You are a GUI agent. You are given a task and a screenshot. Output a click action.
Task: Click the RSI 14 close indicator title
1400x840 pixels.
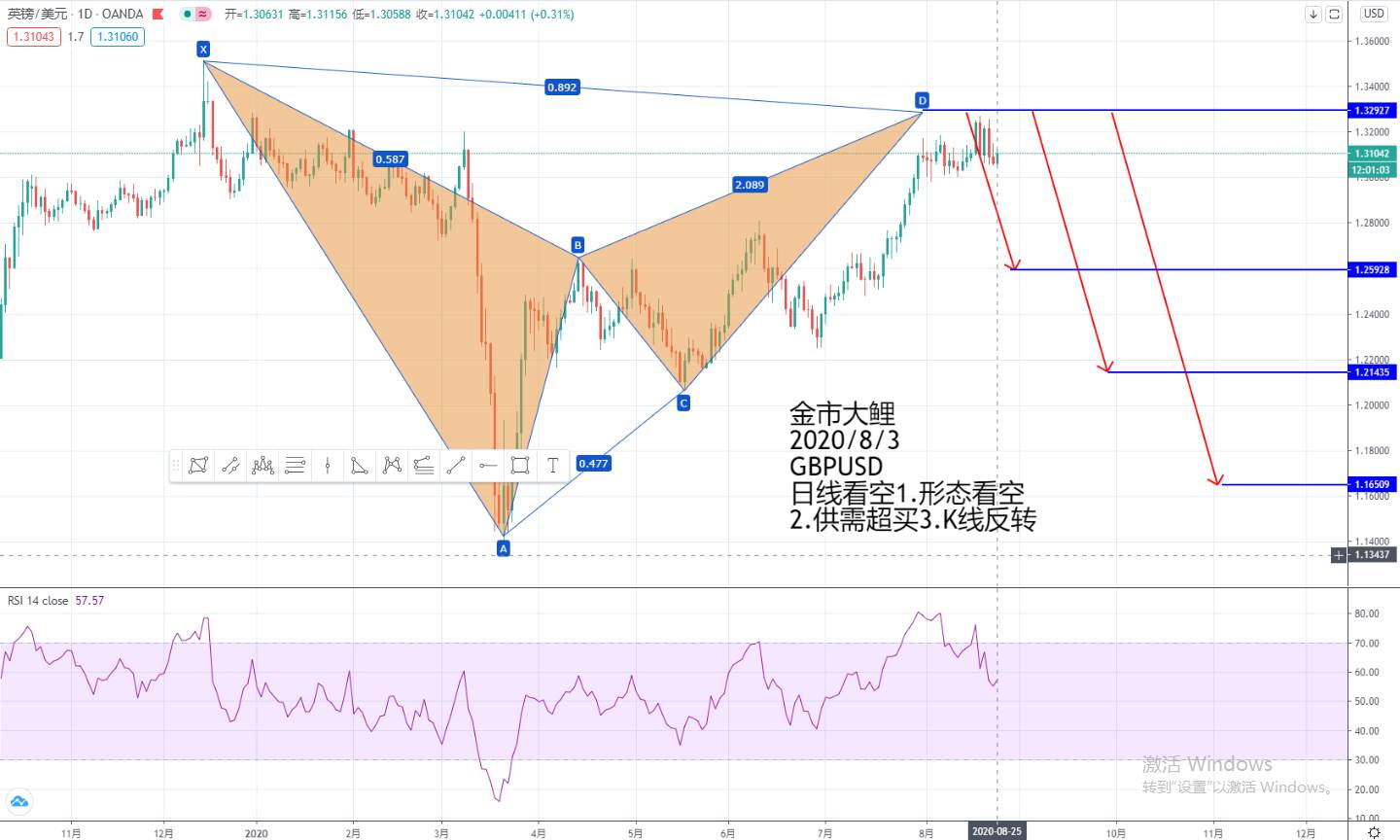click(x=38, y=601)
